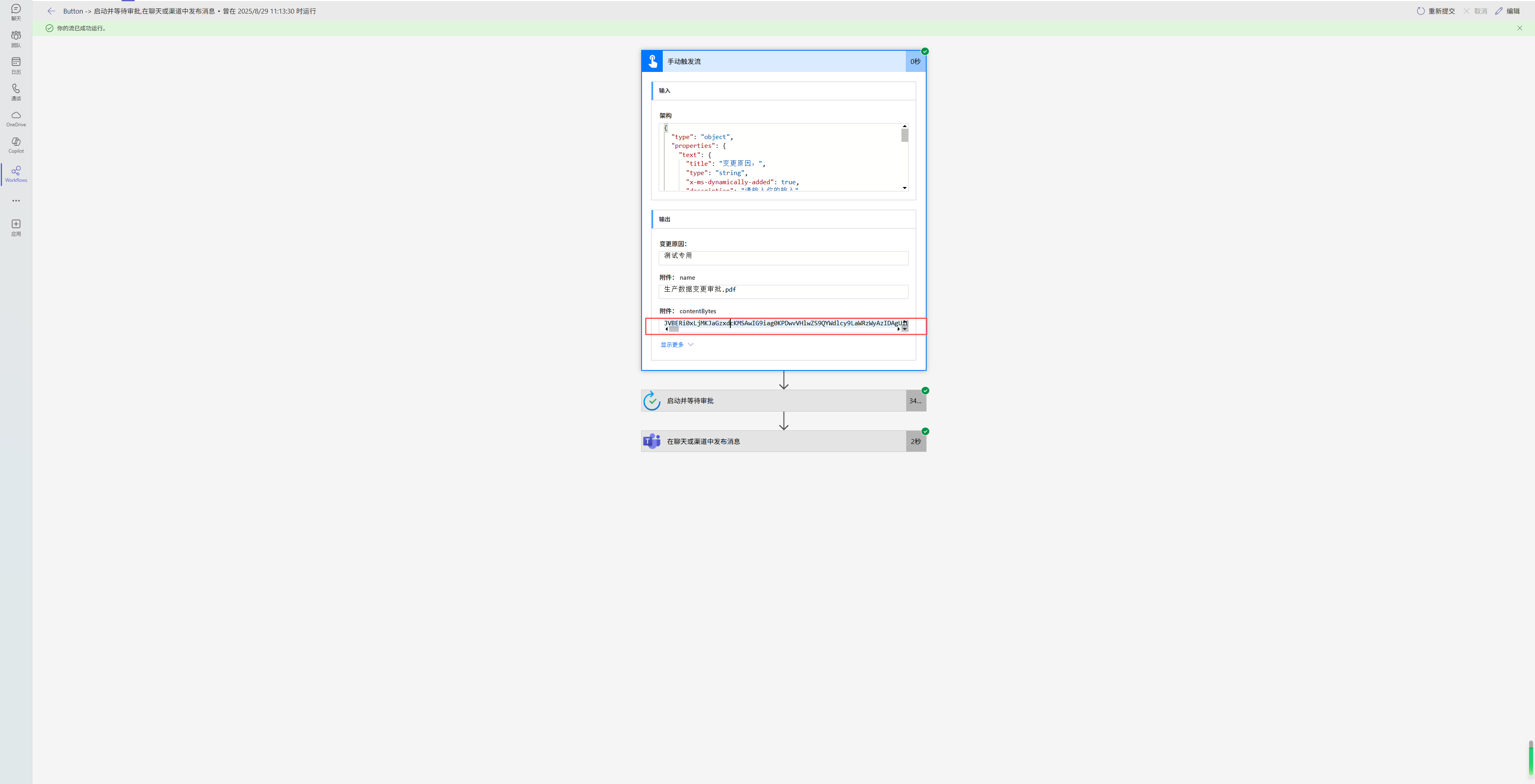Click the back arrow next to Button

pos(51,11)
